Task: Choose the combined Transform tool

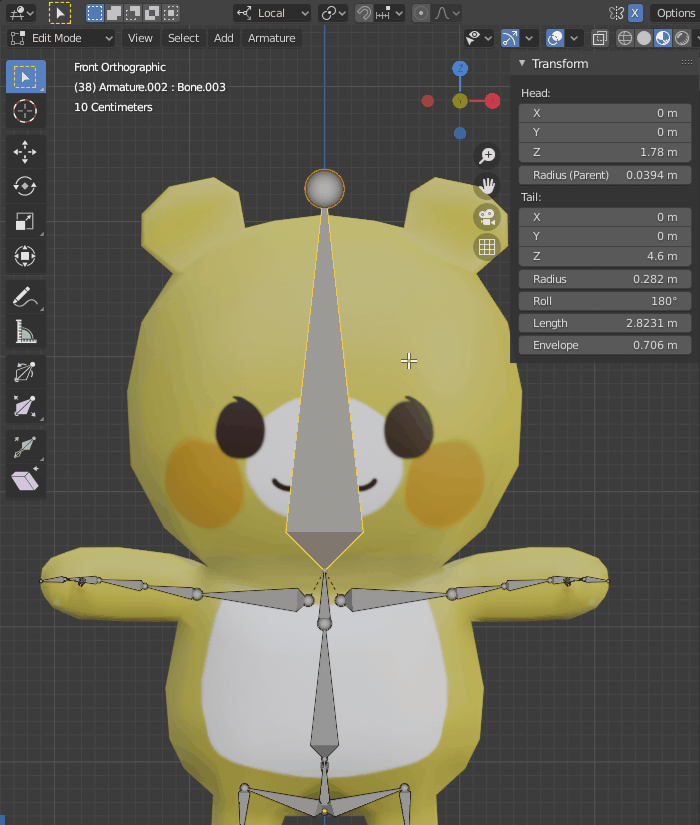Action: [x=25, y=256]
